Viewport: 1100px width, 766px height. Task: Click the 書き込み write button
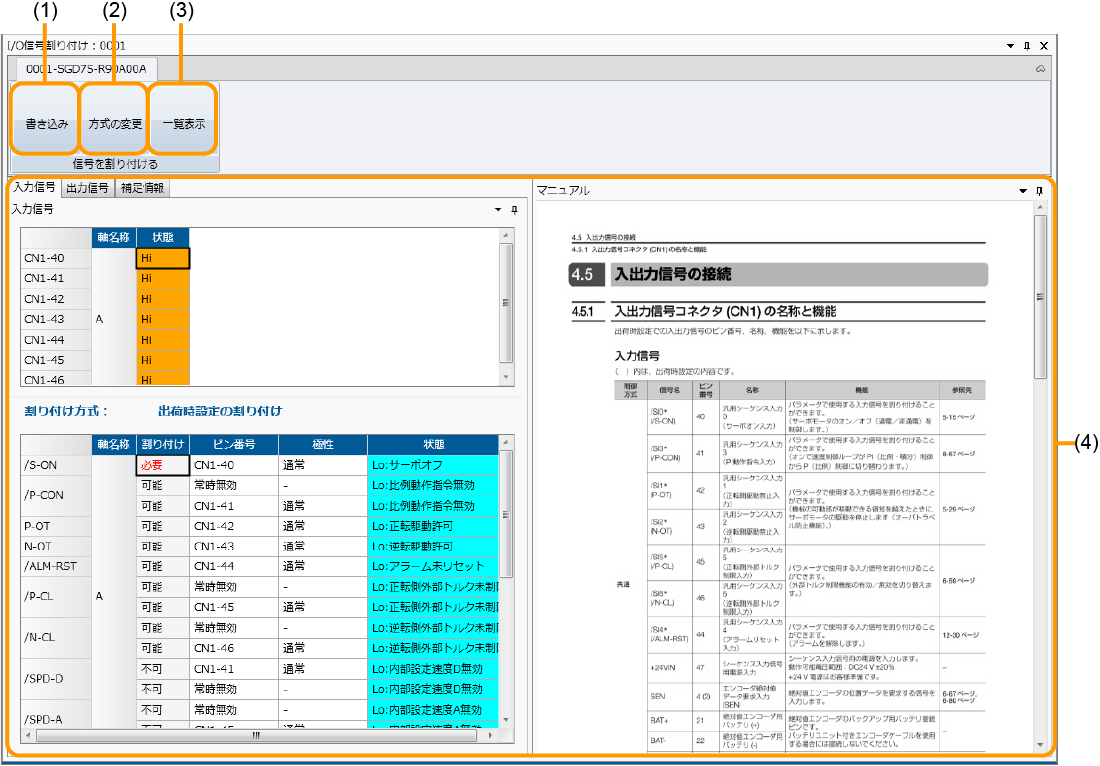point(47,124)
